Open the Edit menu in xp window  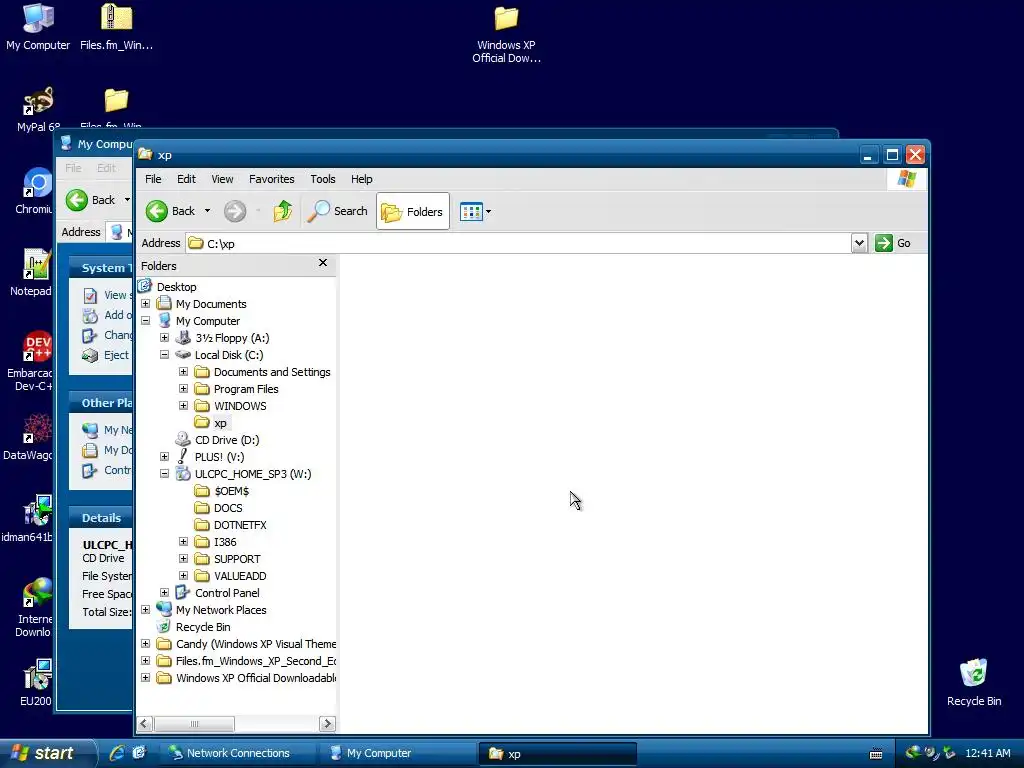tap(186, 179)
